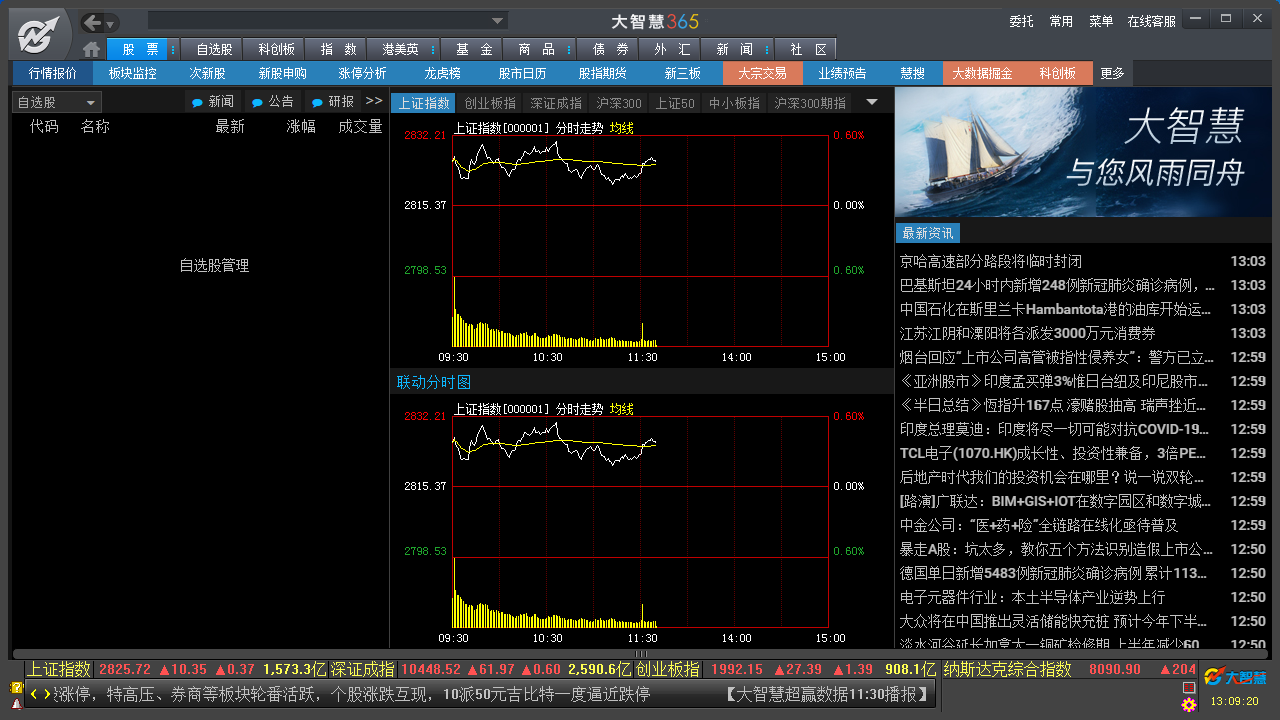The height and width of the screenshot is (720, 1280).
Task: Open the 基金 main menu tab
Action: [474, 49]
